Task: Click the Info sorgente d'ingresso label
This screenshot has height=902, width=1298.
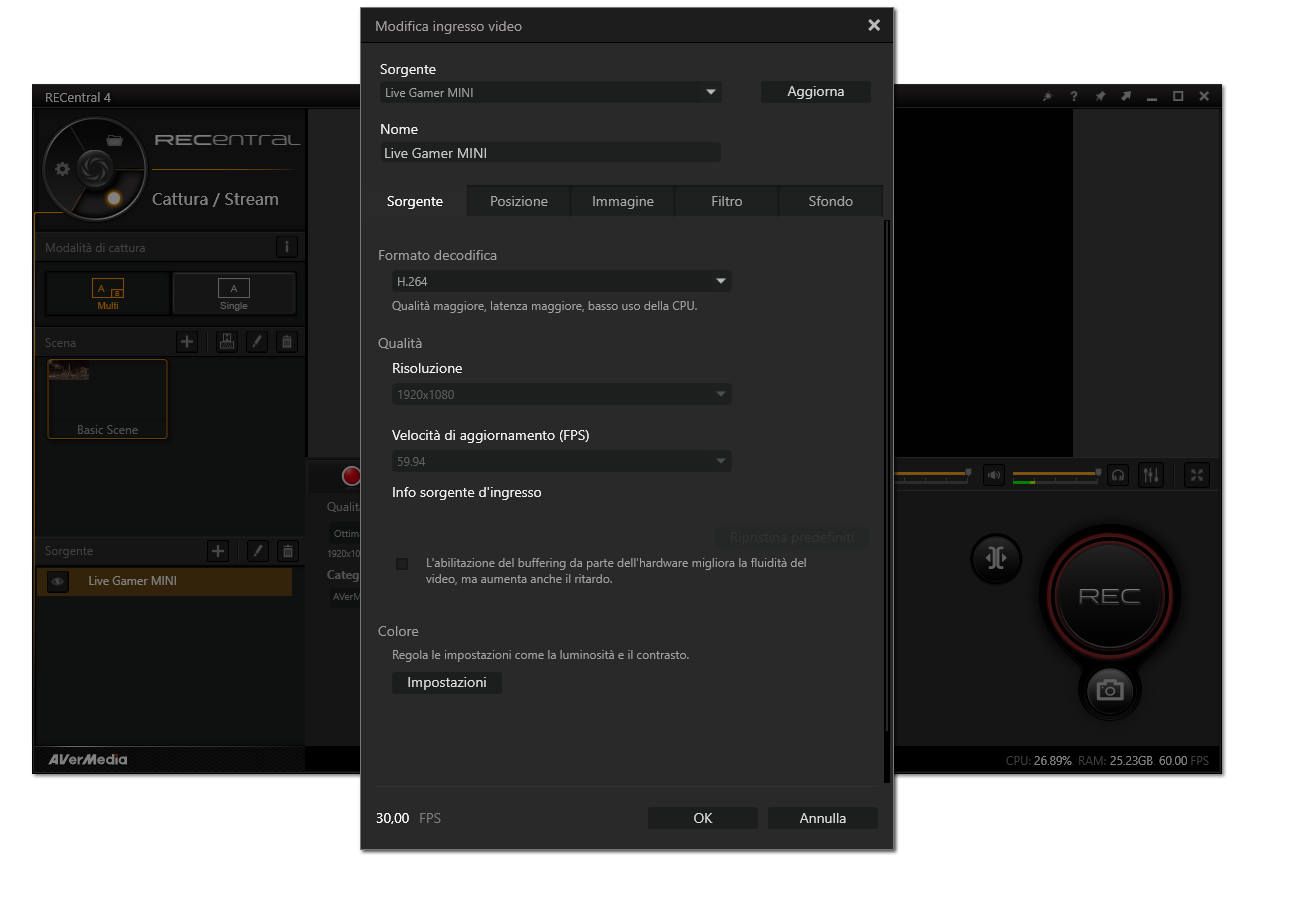Action: tap(467, 492)
